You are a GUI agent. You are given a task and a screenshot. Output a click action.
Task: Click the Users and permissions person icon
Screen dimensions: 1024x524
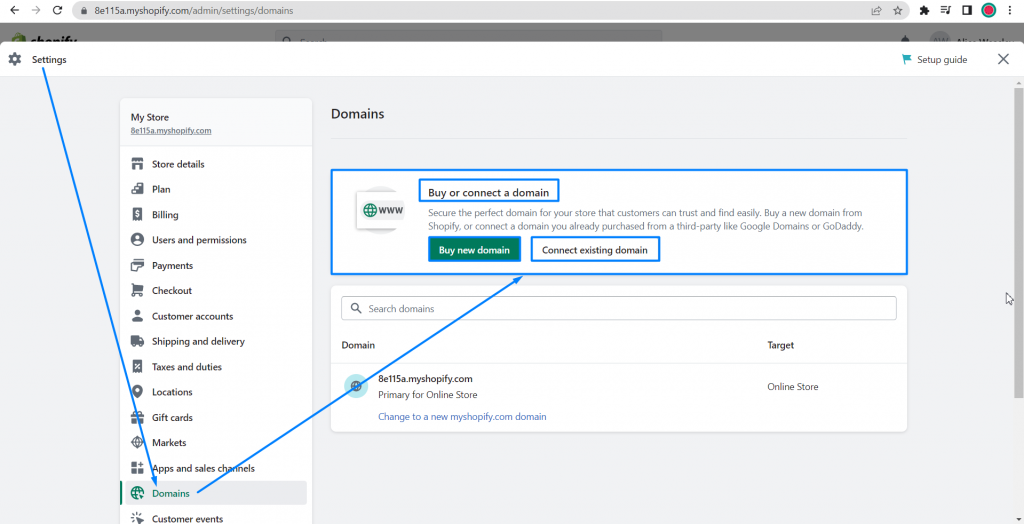(137, 240)
